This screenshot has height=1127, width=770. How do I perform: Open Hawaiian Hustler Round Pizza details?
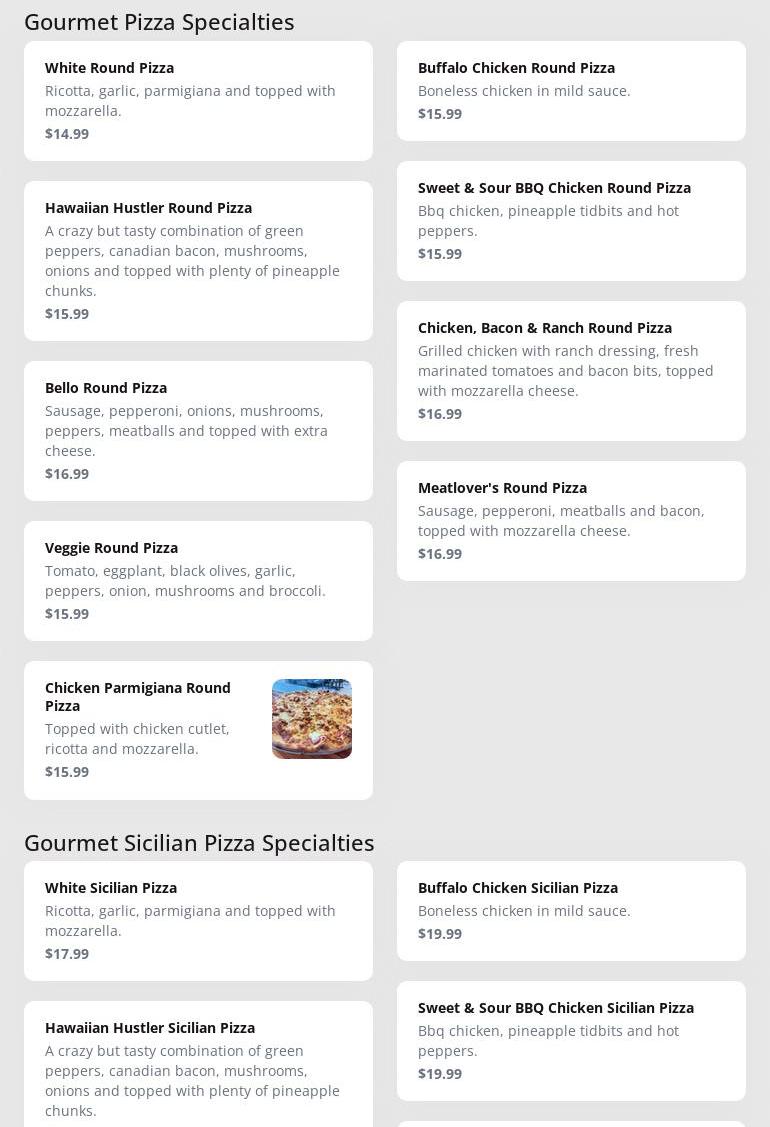[x=198, y=261]
